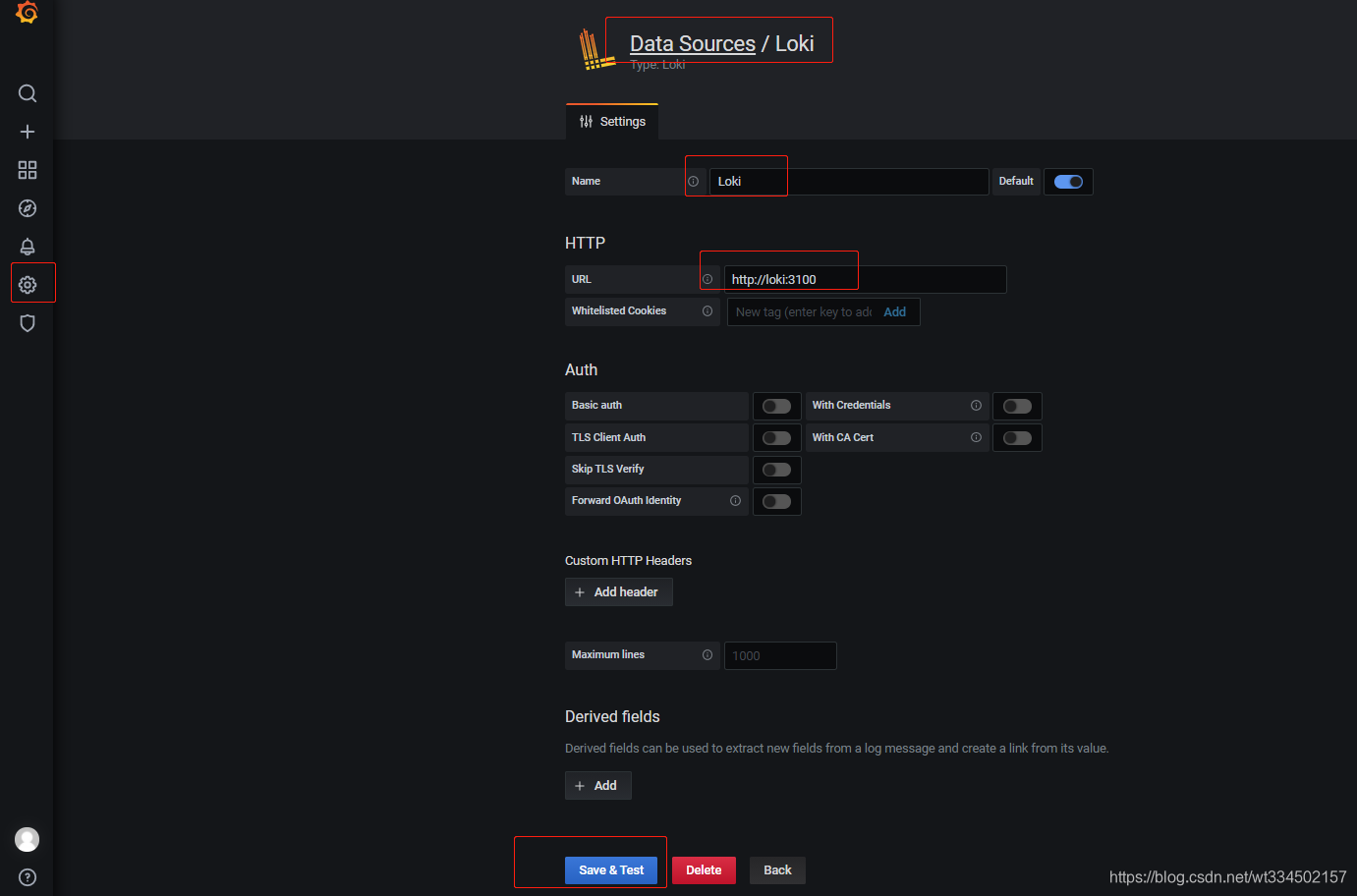
Task: Click Add next to Whitelisted Cookies
Action: click(x=894, y=312)
